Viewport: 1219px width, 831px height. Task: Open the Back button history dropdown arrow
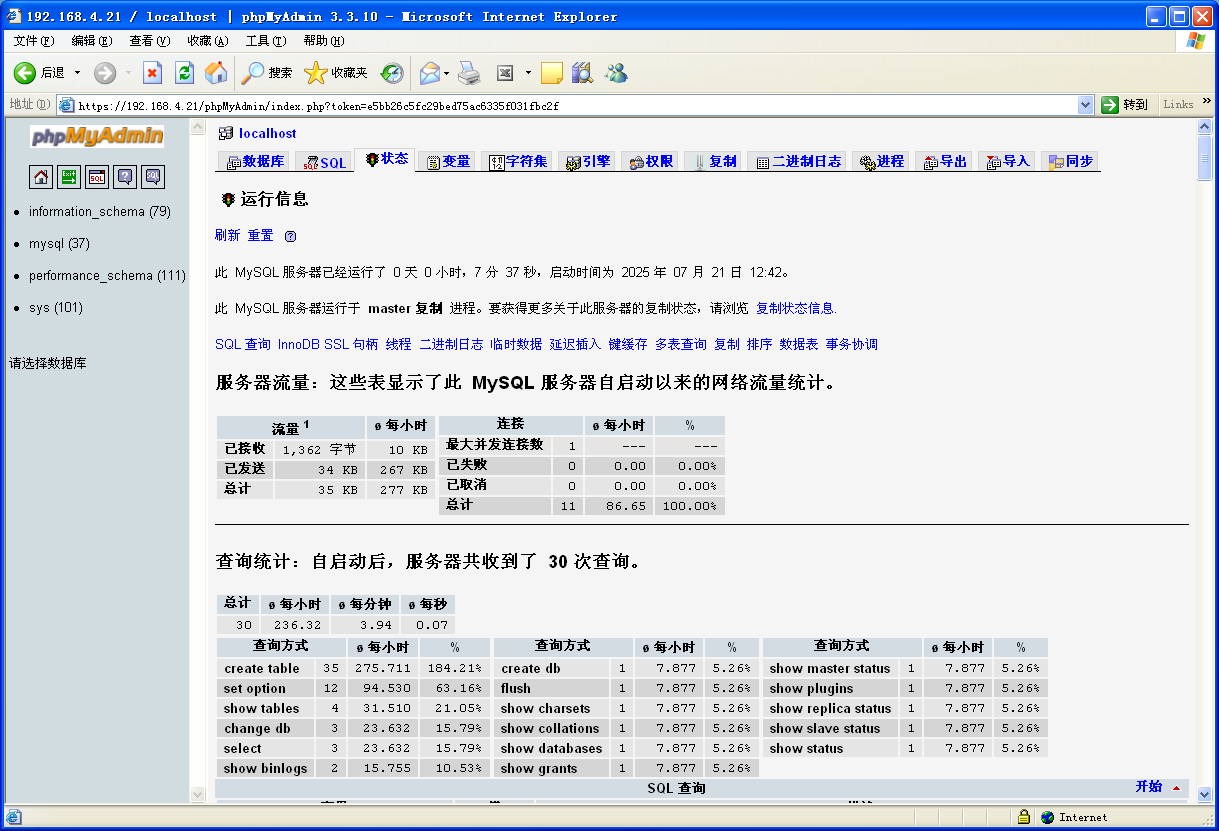coord(77,73)
